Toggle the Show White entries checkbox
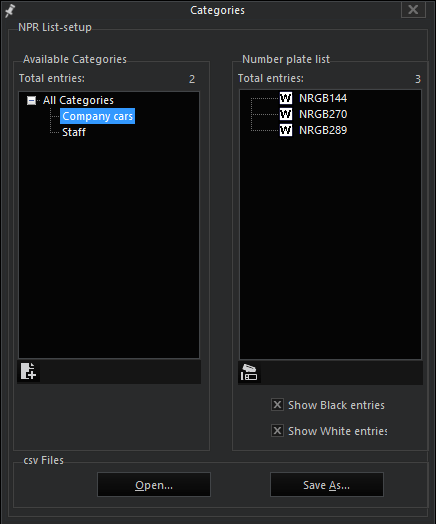This screenshot has width=436, height=524. 277,431
